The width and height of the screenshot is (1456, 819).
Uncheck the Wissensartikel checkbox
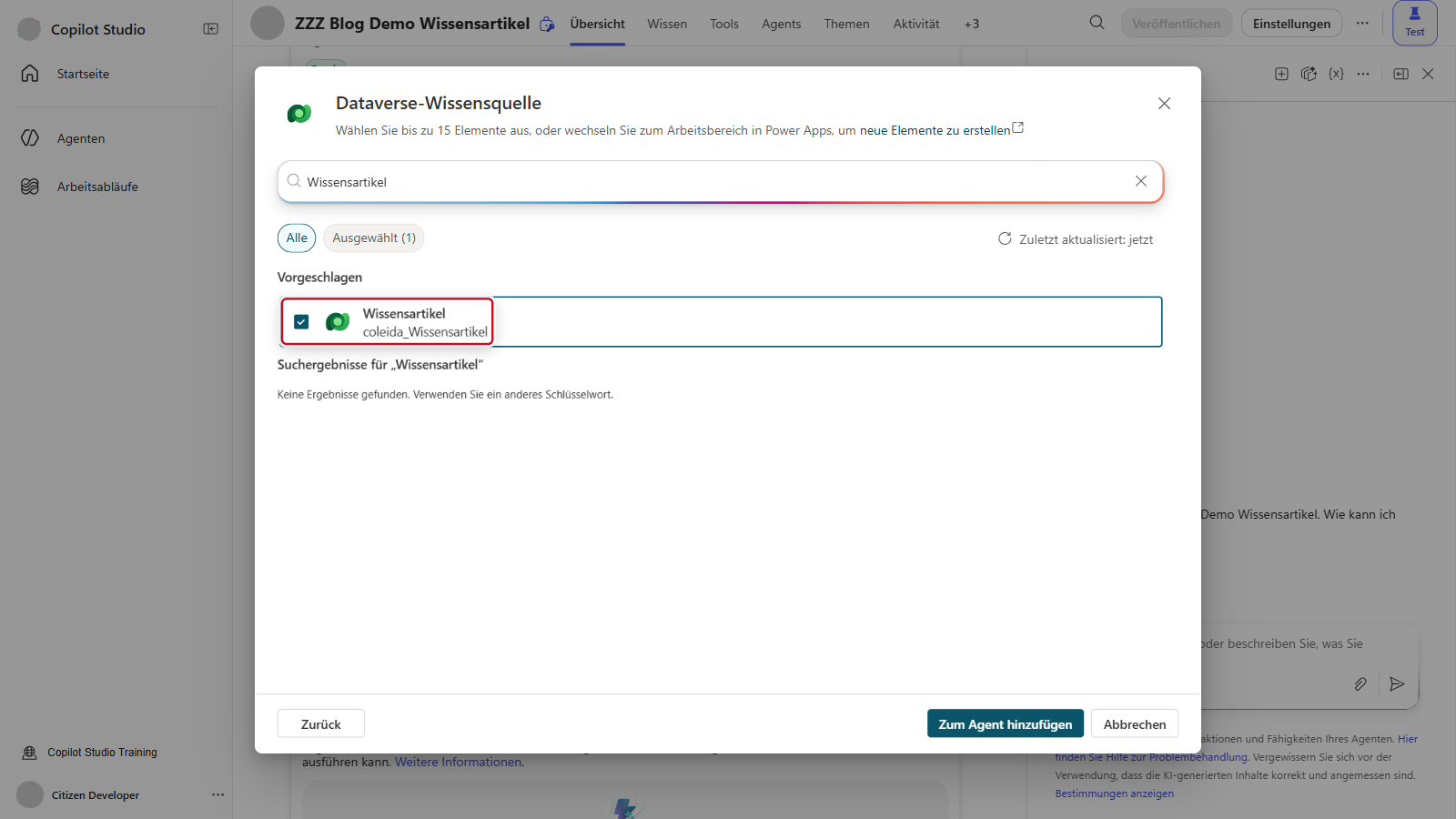click(x=301, y=322)
